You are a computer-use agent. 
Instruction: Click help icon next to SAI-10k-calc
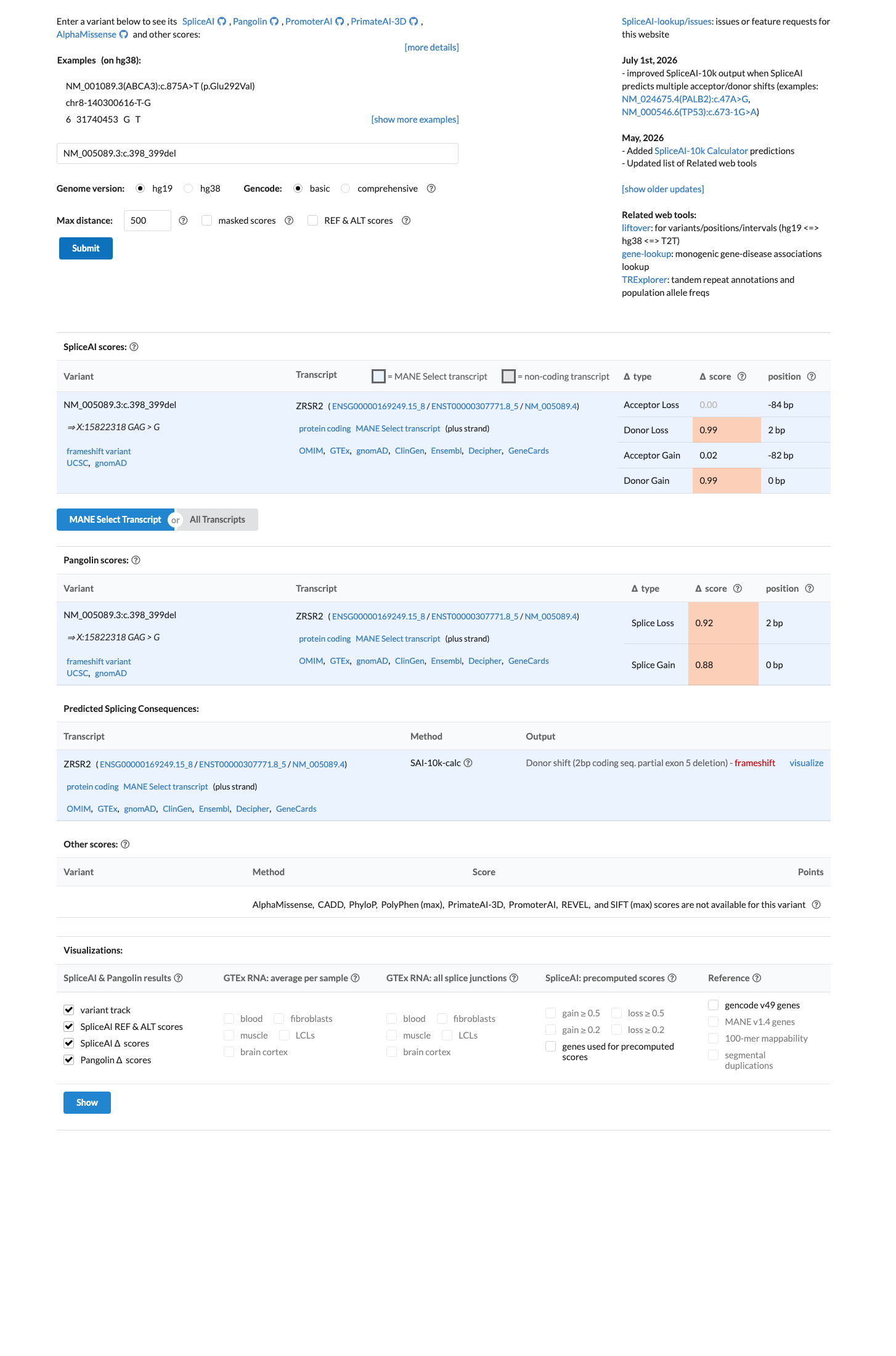pyautogui.click(x=468, y=763)
